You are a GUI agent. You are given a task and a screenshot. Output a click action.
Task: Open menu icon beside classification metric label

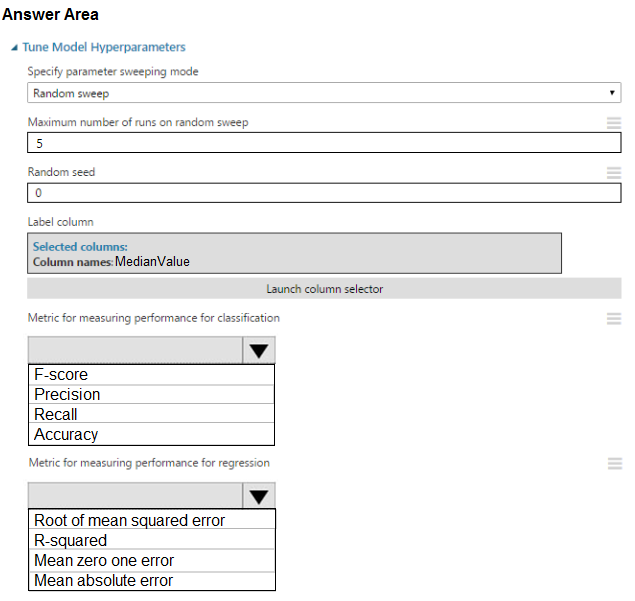coord(614,319)
